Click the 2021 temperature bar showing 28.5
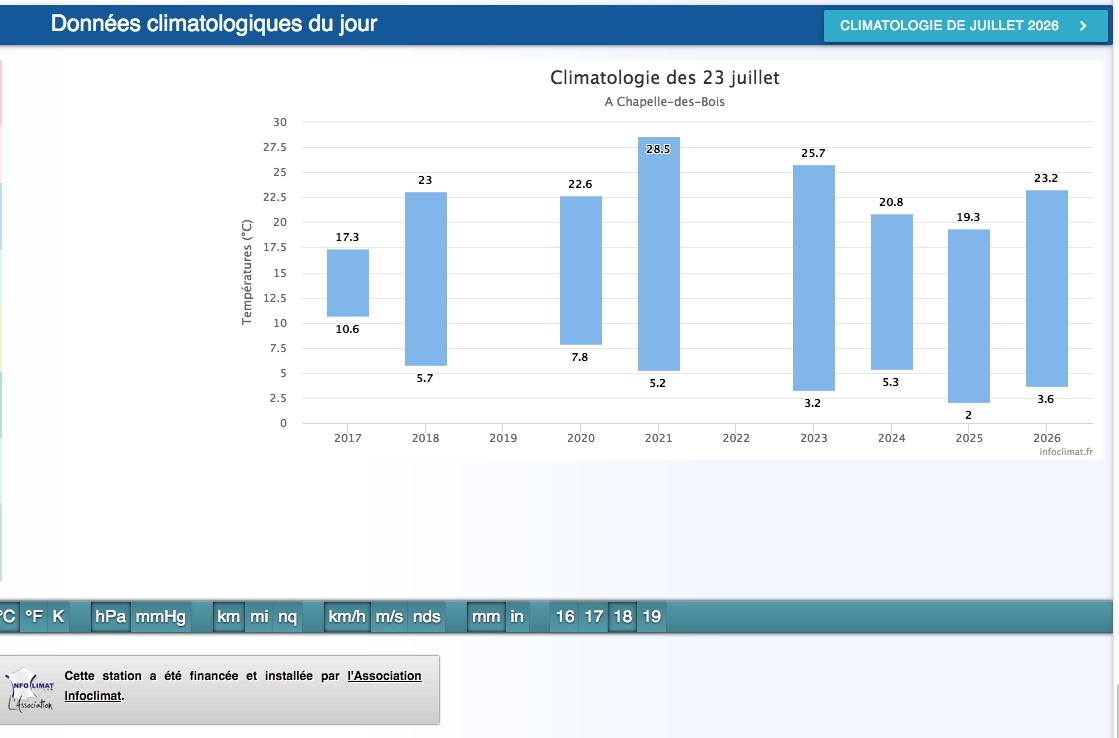This screenshot has height=738, width=1119. coord(659,254)
